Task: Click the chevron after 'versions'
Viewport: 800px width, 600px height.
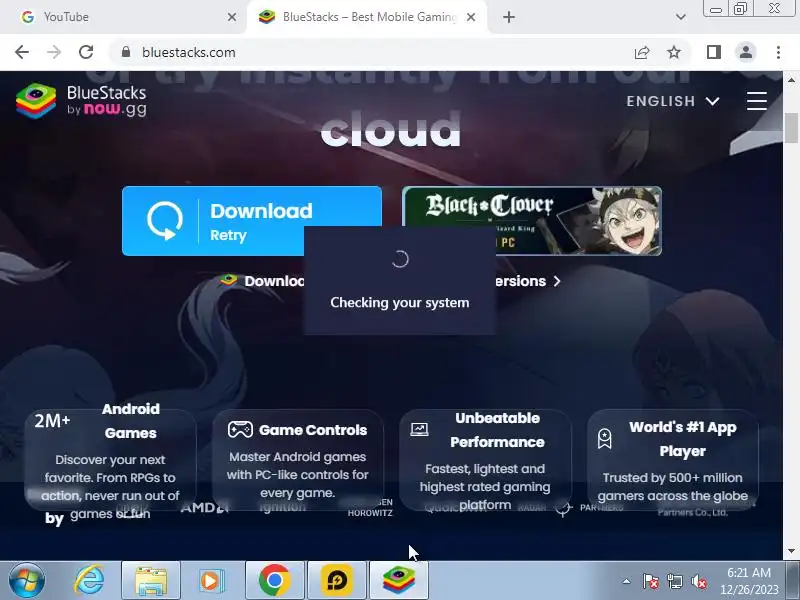Action: [557, 281]
